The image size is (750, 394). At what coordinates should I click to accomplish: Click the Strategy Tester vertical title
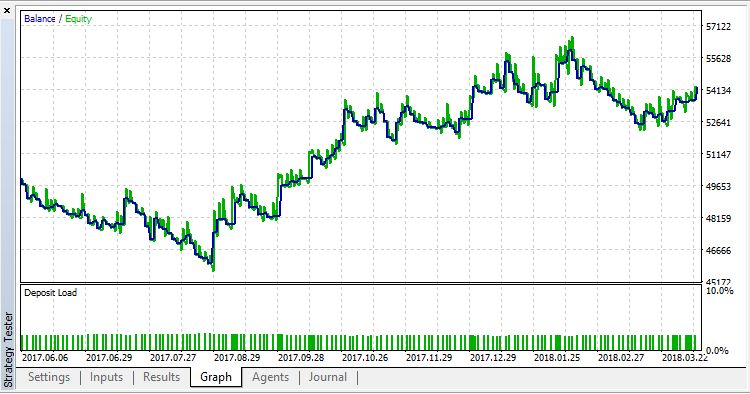[8, 350]
